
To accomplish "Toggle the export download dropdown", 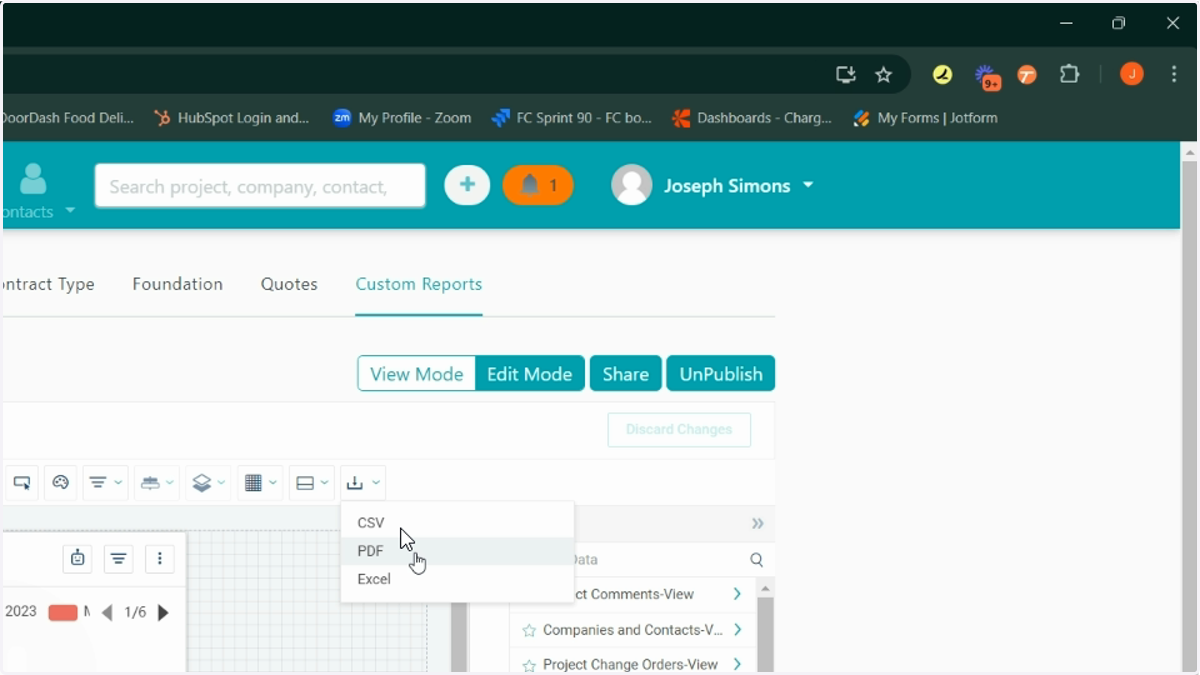I will [x=362, y=483].
